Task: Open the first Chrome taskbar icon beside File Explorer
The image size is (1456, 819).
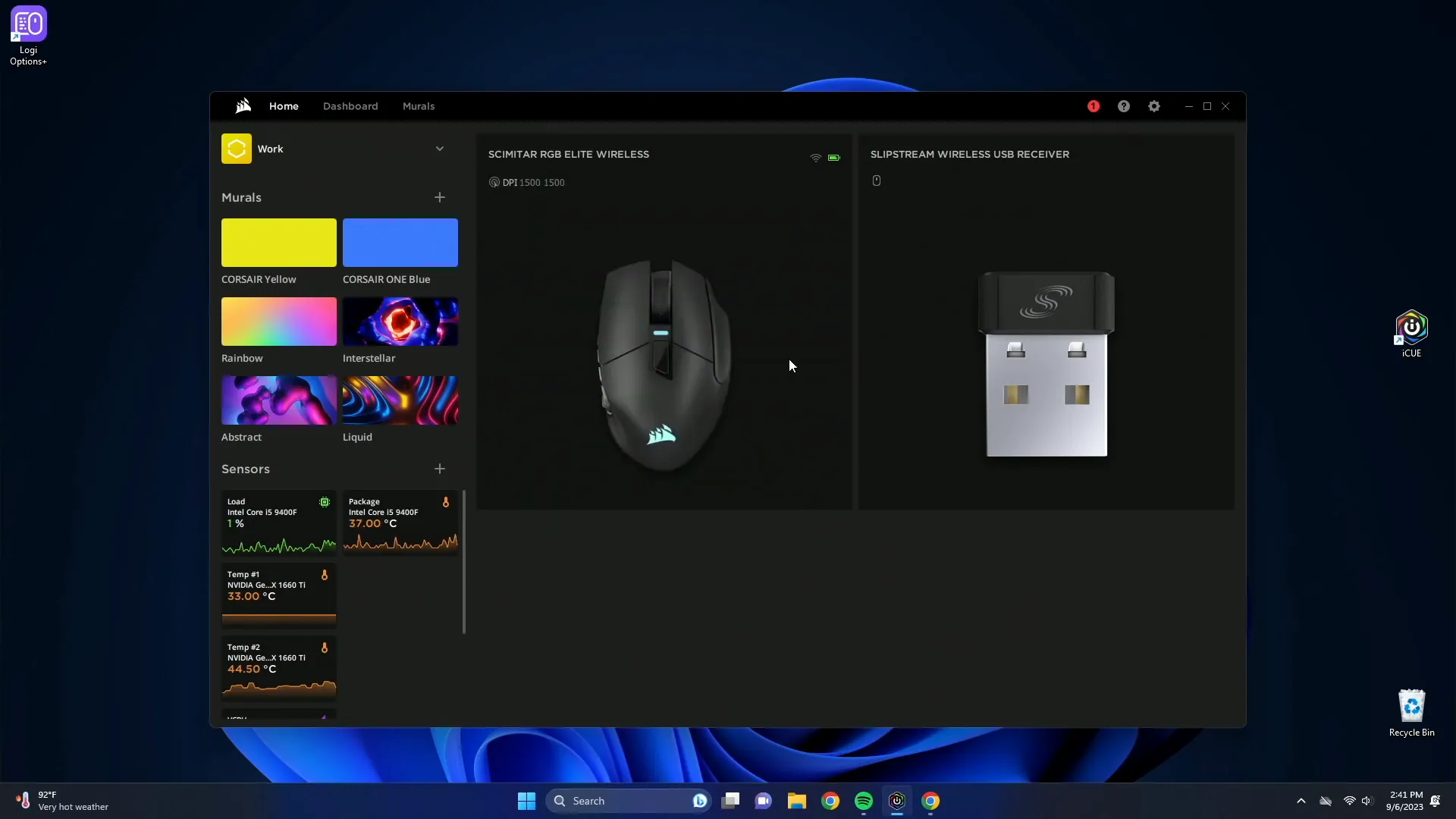Action: click(830, 801)
